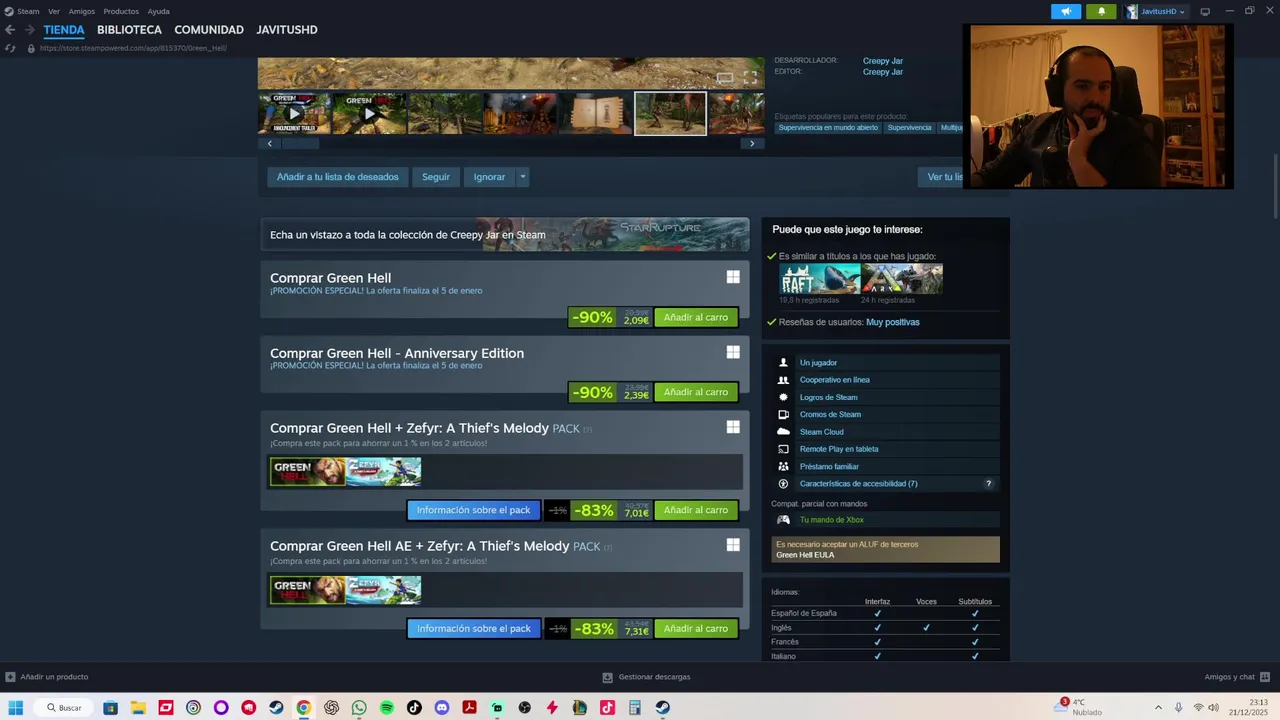Viewport: 1280px width, 720px height.
Task: Open WhatsApp from the taskbar
Action: tap(359, 708)
